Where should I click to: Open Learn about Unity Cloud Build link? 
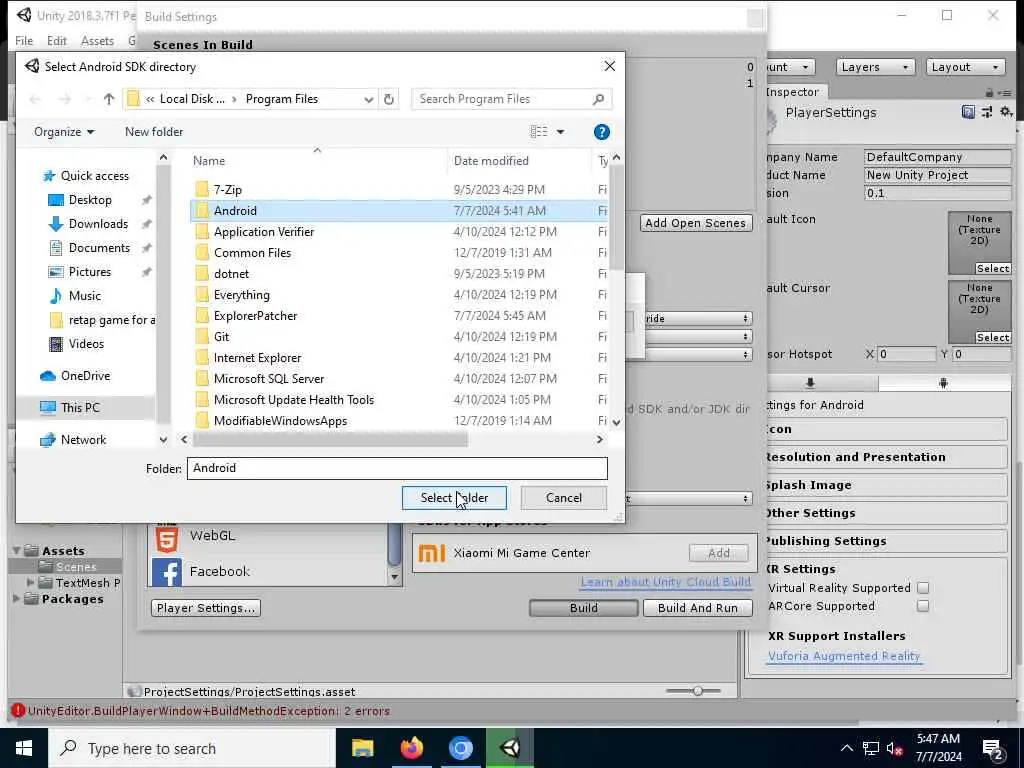point(665,582)
